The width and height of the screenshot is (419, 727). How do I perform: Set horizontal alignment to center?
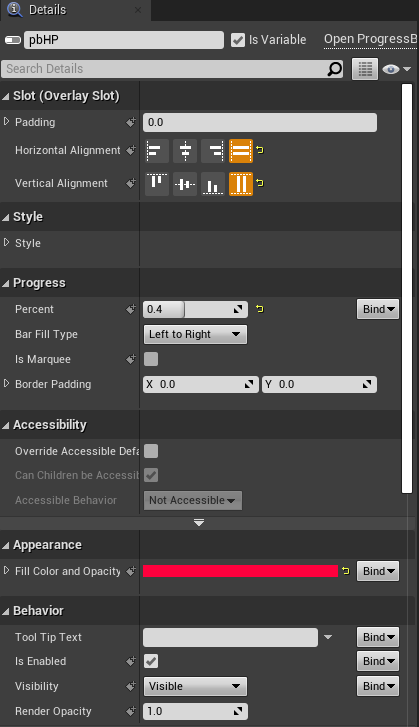185,151
